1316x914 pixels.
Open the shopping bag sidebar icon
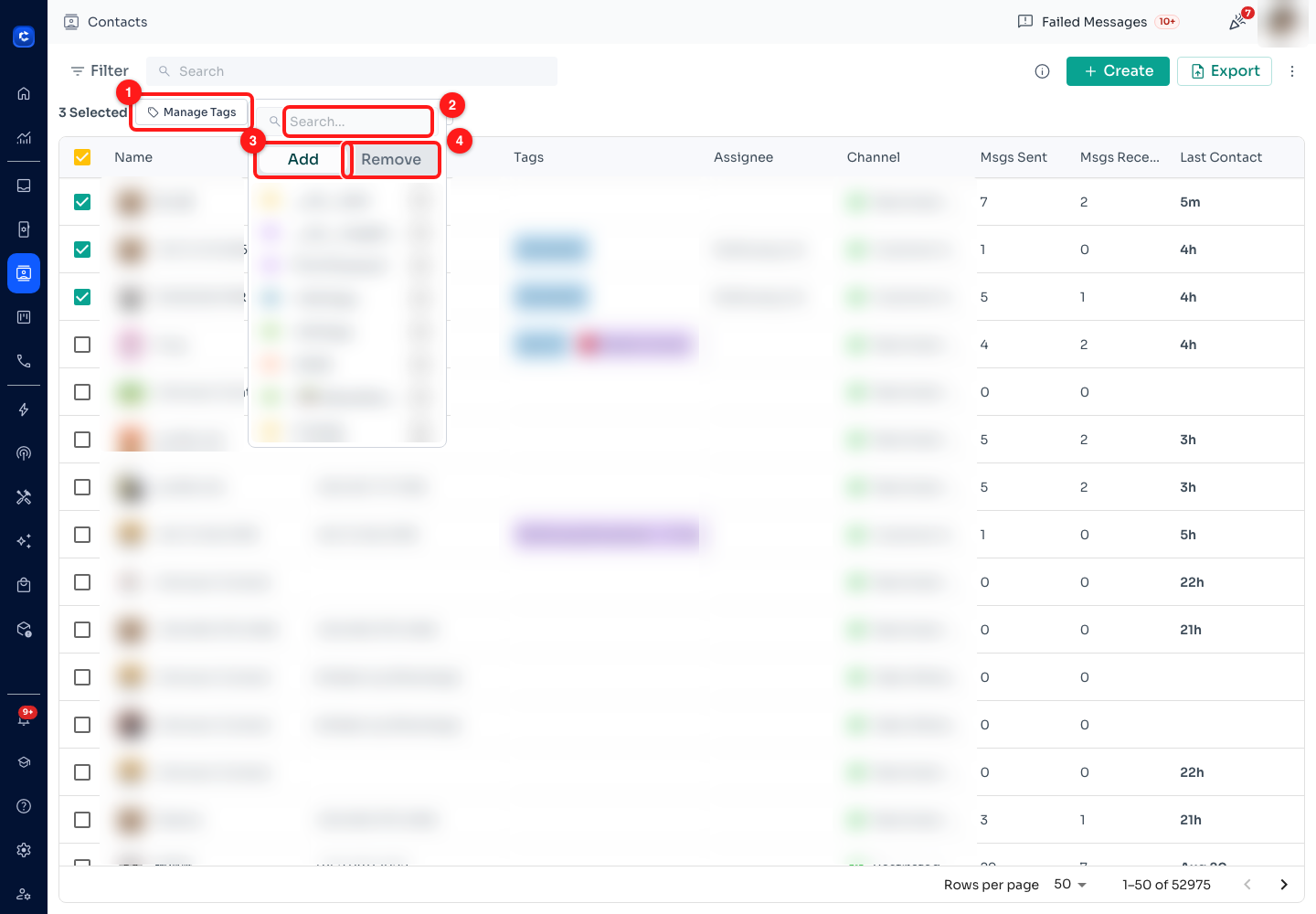point(24,585)
